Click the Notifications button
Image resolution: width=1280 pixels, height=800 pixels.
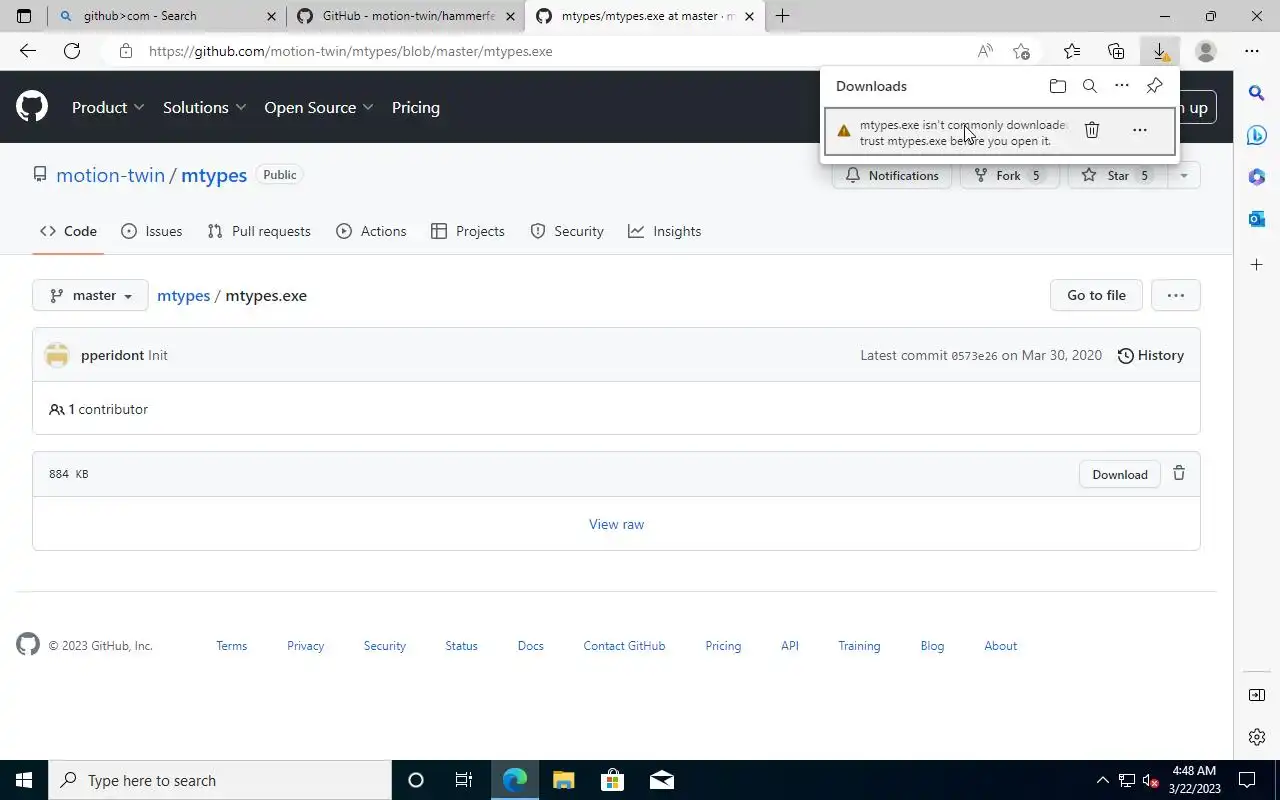click(891, 175)
